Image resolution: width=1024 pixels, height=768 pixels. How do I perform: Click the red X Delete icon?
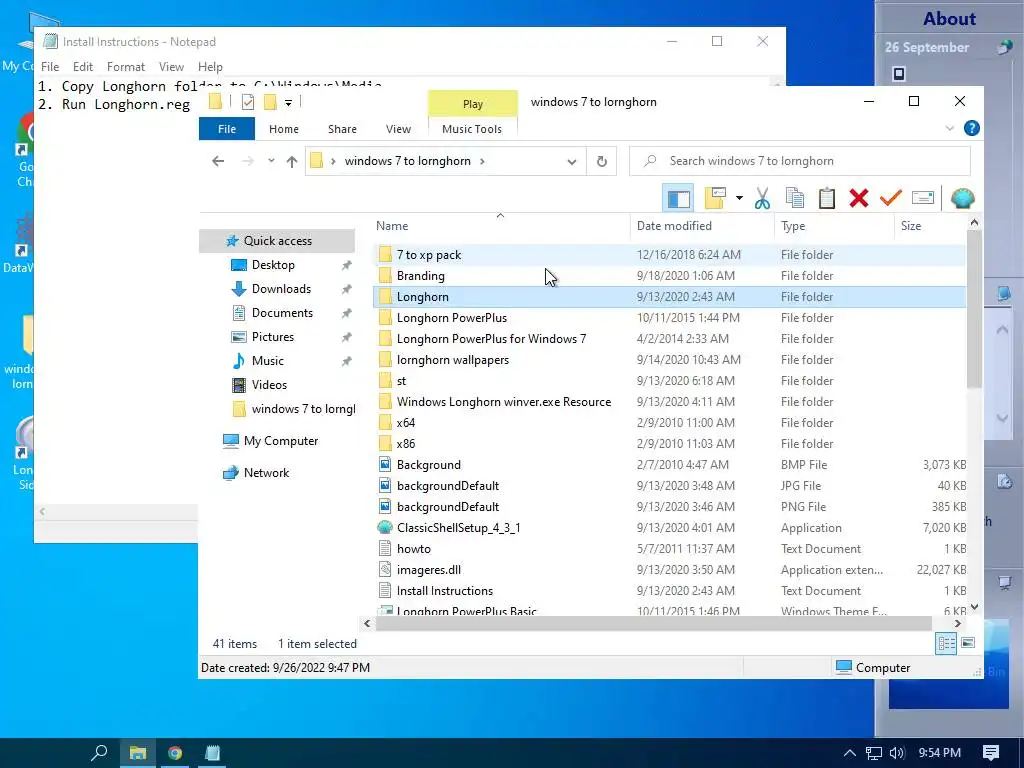(859, 198)
